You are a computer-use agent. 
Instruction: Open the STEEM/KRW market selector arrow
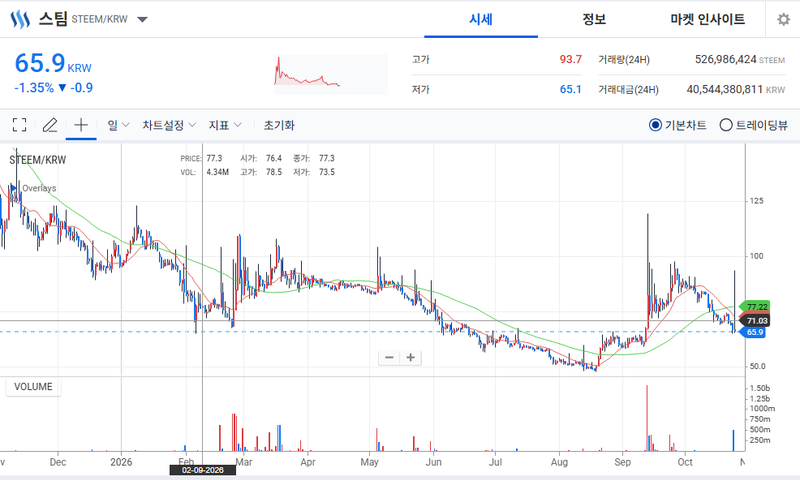click(142, 20)
